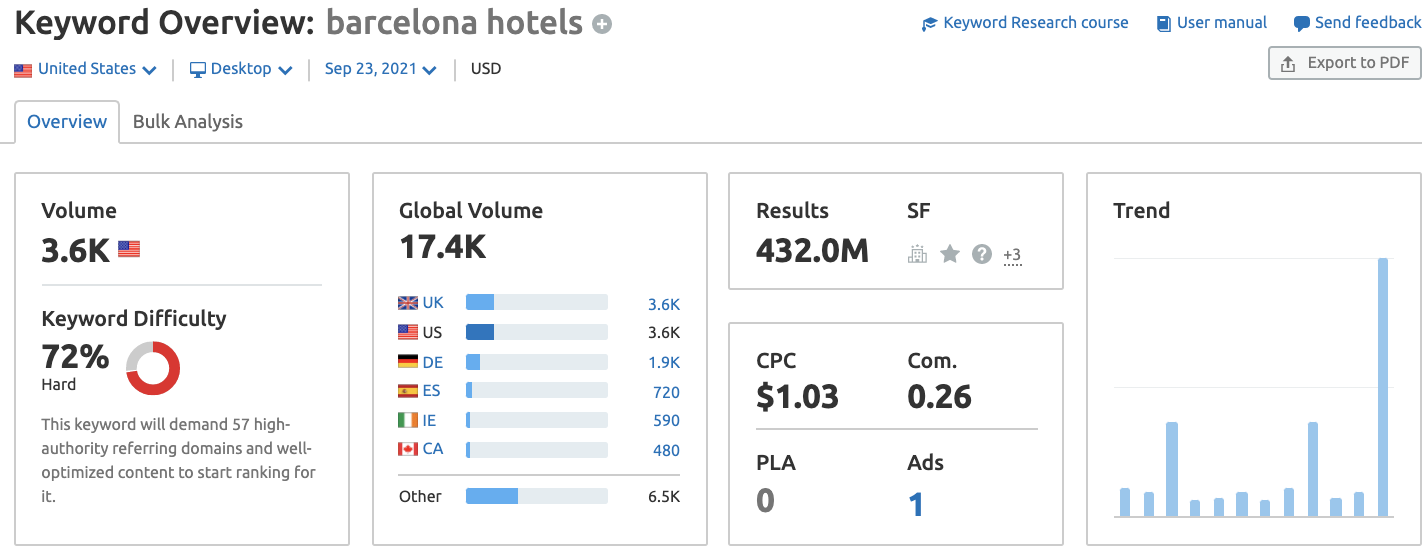Click the Com. value 0.26
The width and height of the screenshot is (1426, 554).
939,397
